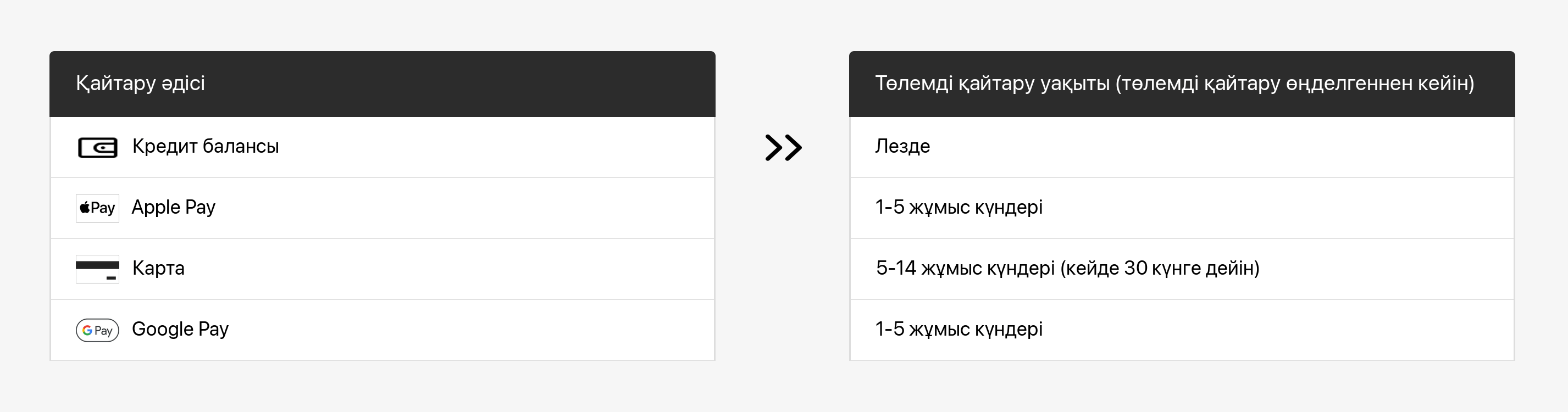Screen dimensions: 1568x412
Task: Select the Google Pay text label
Action: [x=180, y=329]
